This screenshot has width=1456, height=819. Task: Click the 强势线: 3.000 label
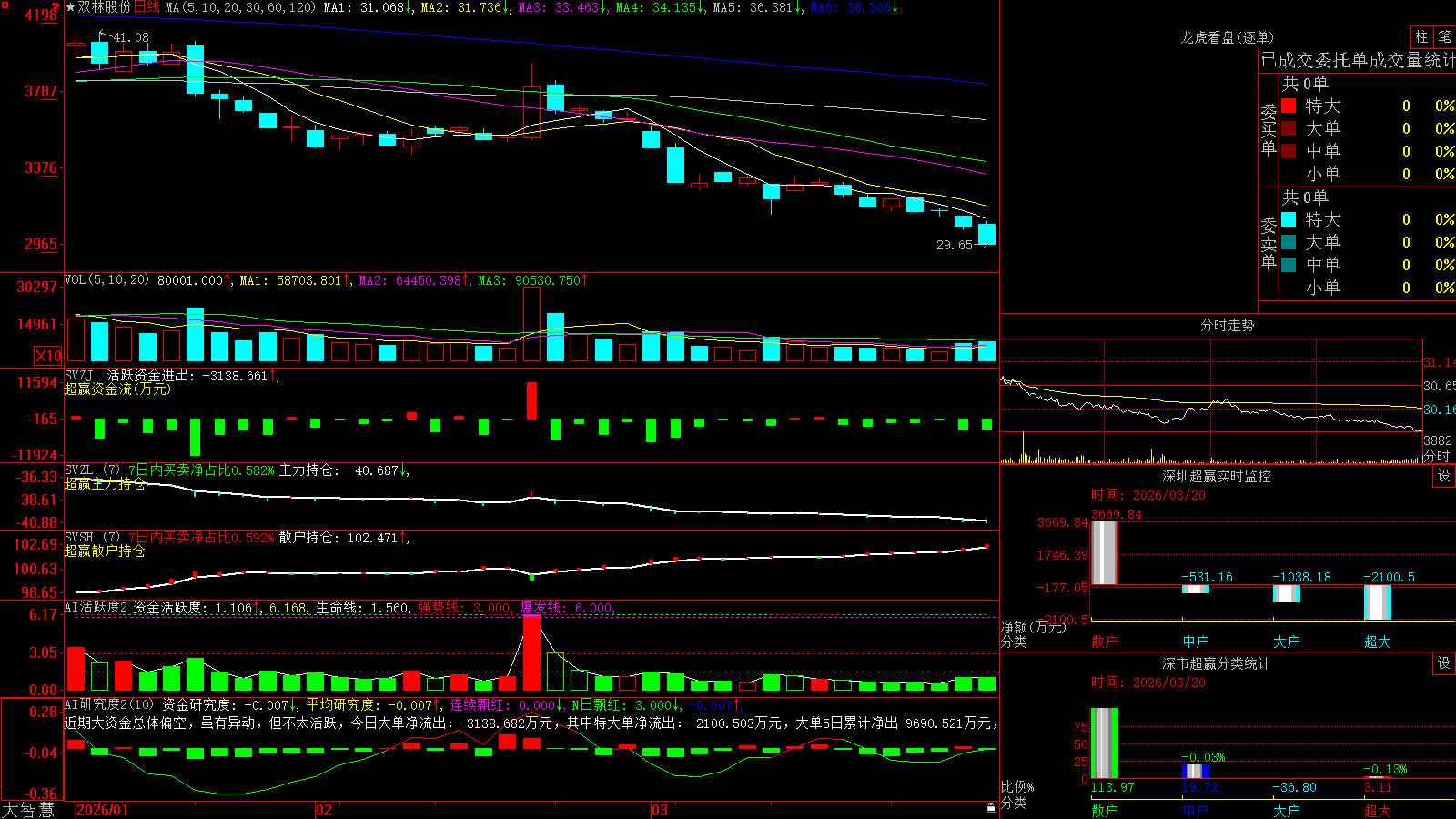coord(464,608)
